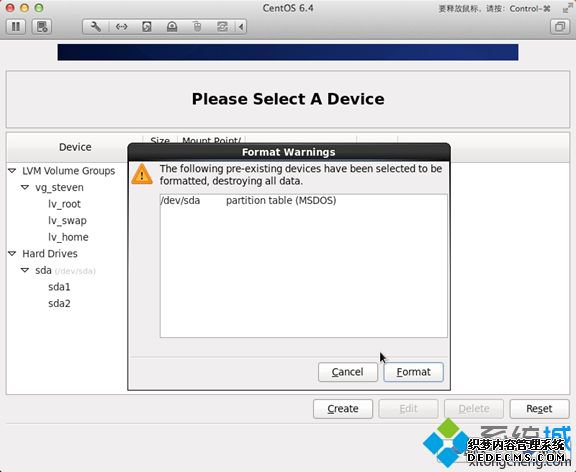
Task: Confirm with the Format button
Action: pyautogui.click(x=413, y=372)
